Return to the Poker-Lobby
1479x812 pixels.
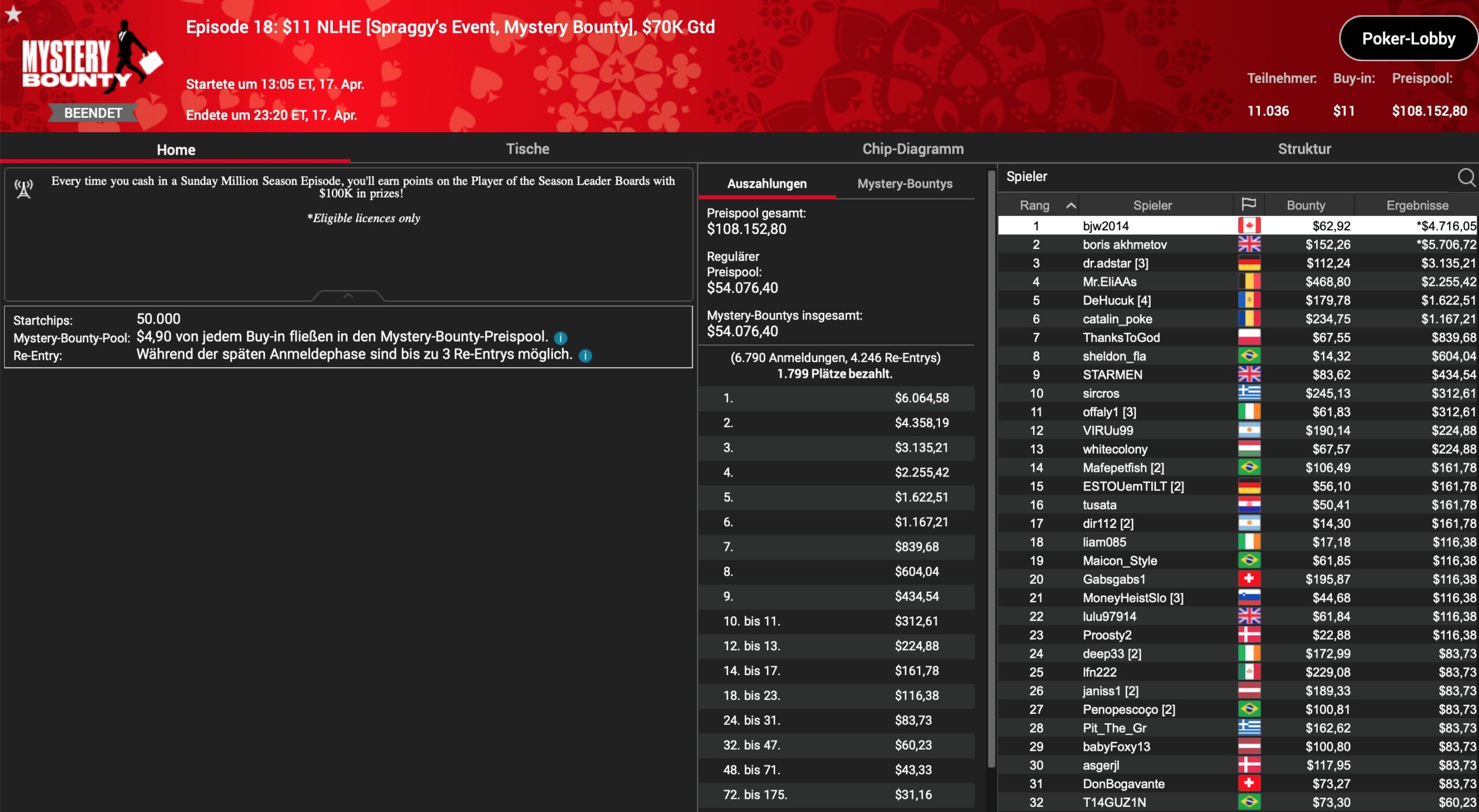(1408, 39)
